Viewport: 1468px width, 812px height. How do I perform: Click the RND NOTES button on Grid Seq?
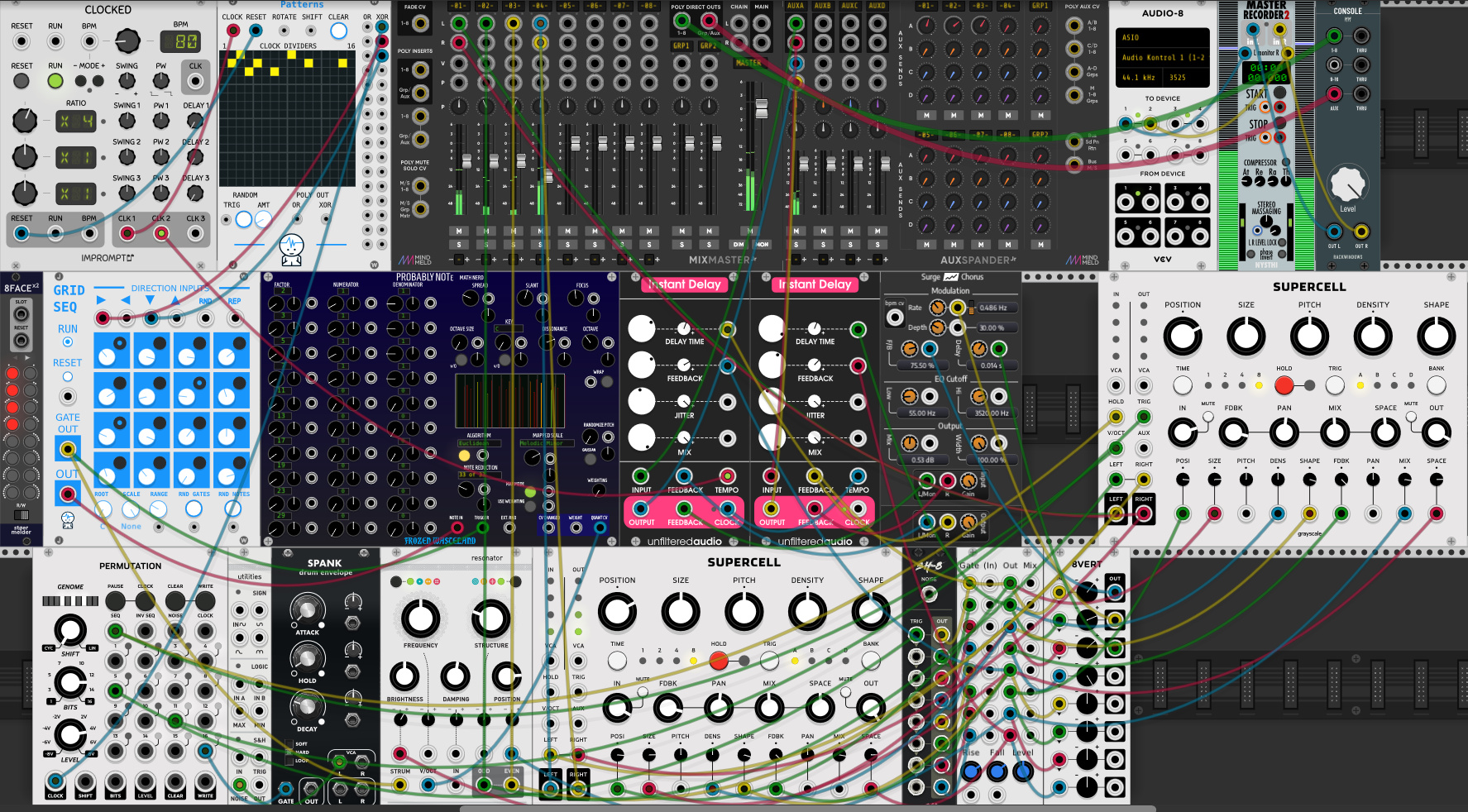[x=233, y=509]
